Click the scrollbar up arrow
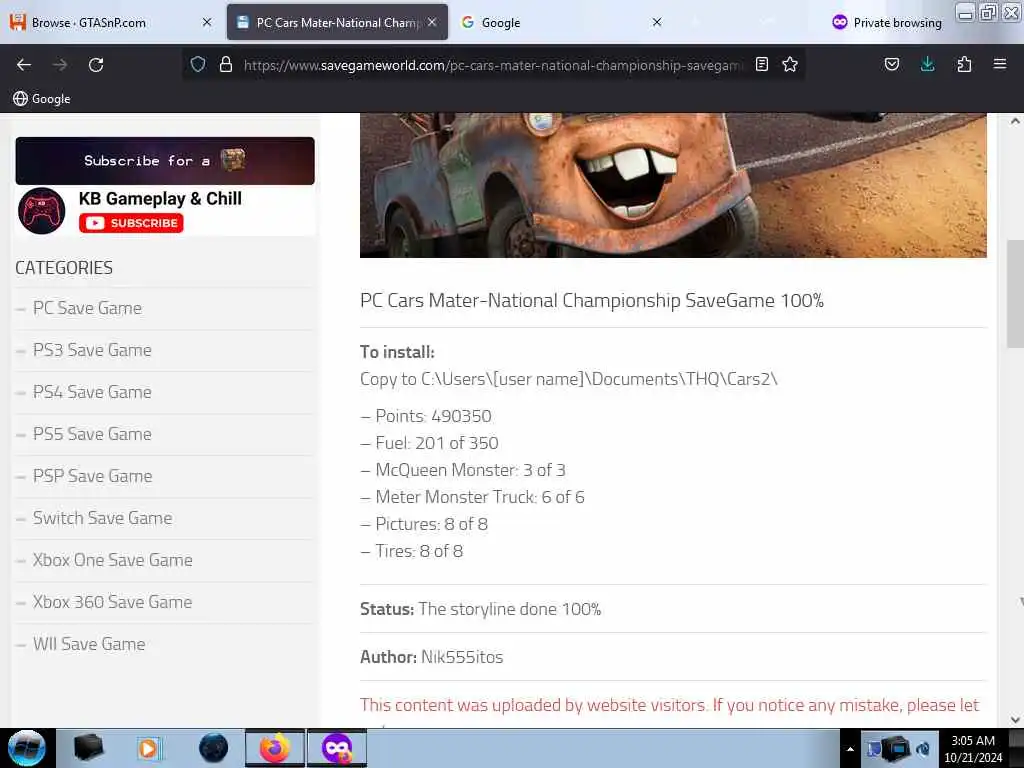The height and width of the screenshot is (768, 1024). coord(1015,121)
